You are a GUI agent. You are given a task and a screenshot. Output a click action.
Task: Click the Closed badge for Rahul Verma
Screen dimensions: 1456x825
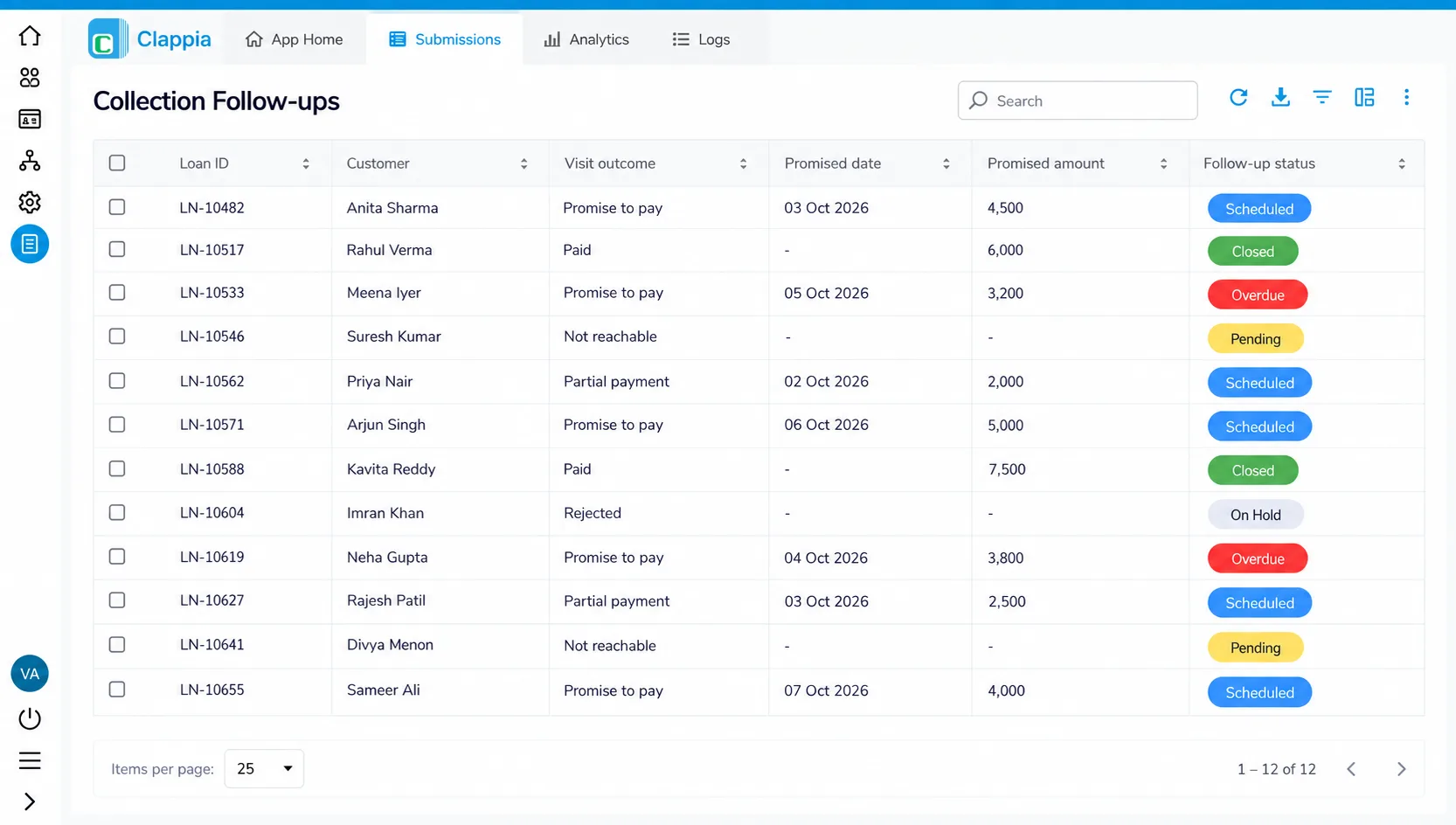tap(1253, 252)
